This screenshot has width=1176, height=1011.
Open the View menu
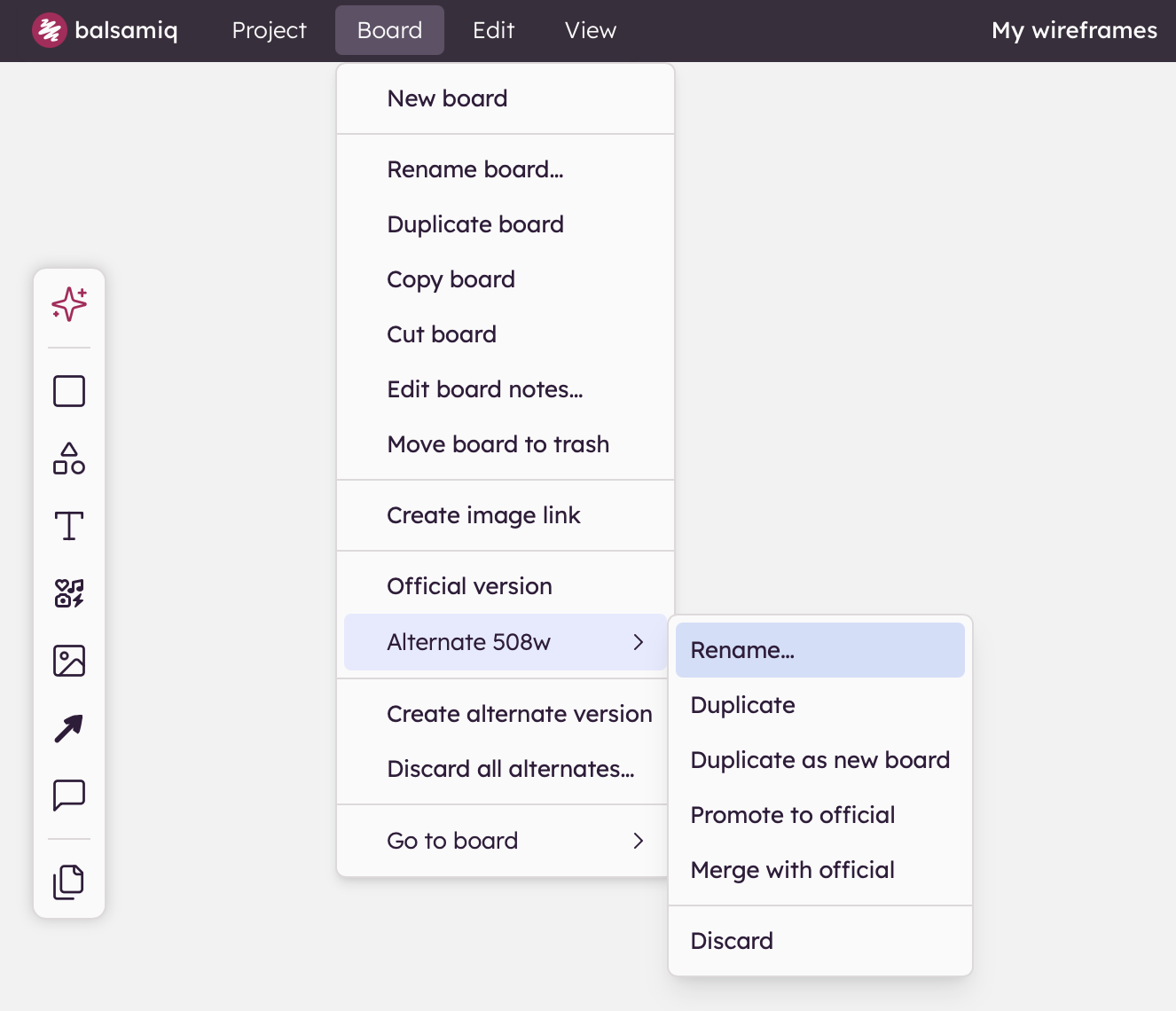pyautogui.click(x=590, y=30)
